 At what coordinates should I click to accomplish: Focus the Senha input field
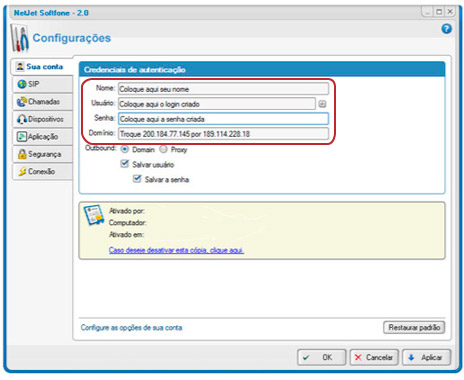[x=223, y=119]
